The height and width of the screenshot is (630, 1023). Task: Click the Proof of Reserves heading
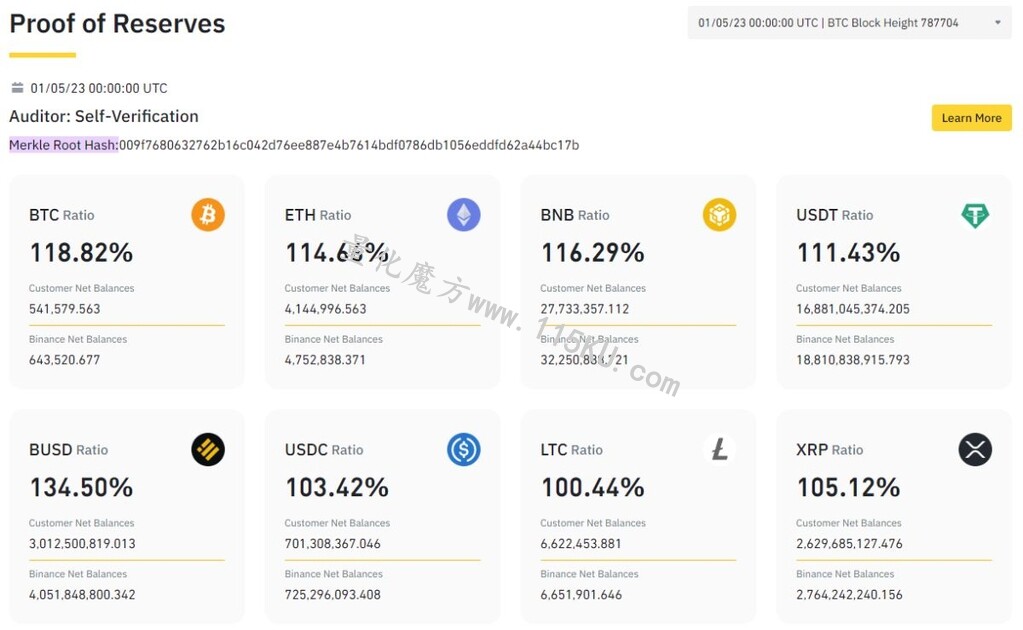tap(117, 24)
